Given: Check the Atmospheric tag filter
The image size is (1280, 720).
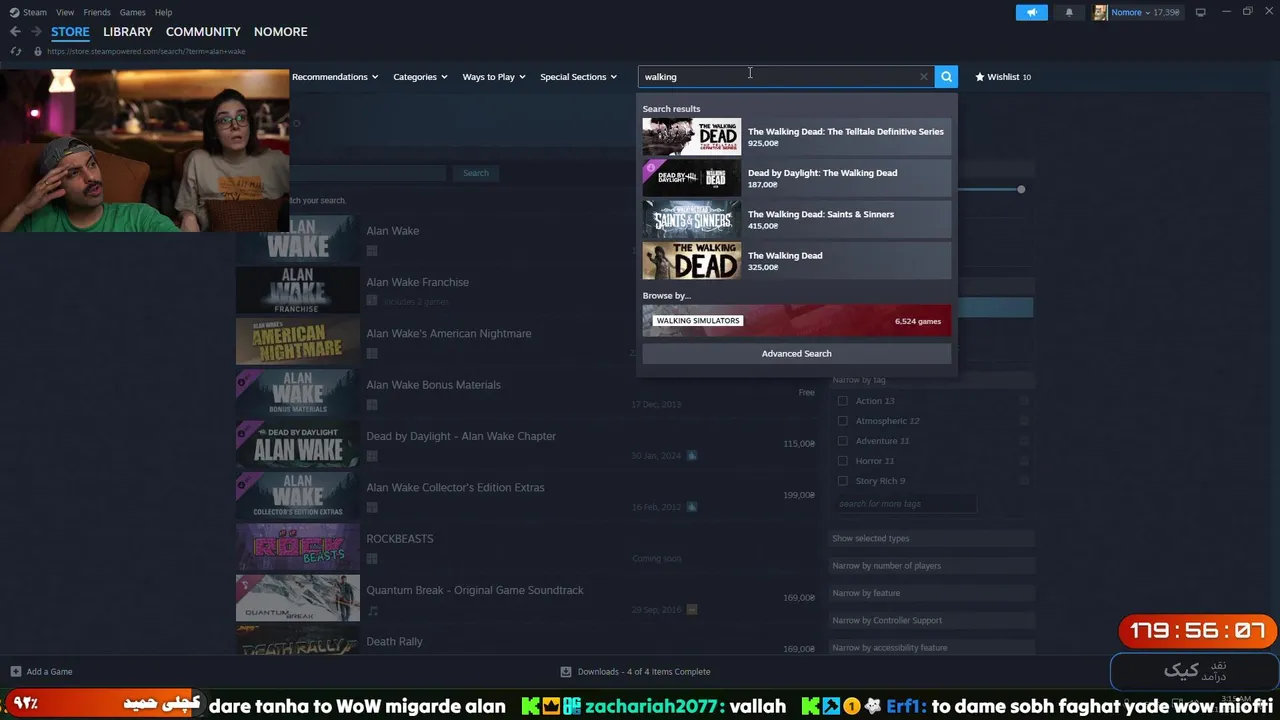Looking at the screenshot, I should (842, 421).
